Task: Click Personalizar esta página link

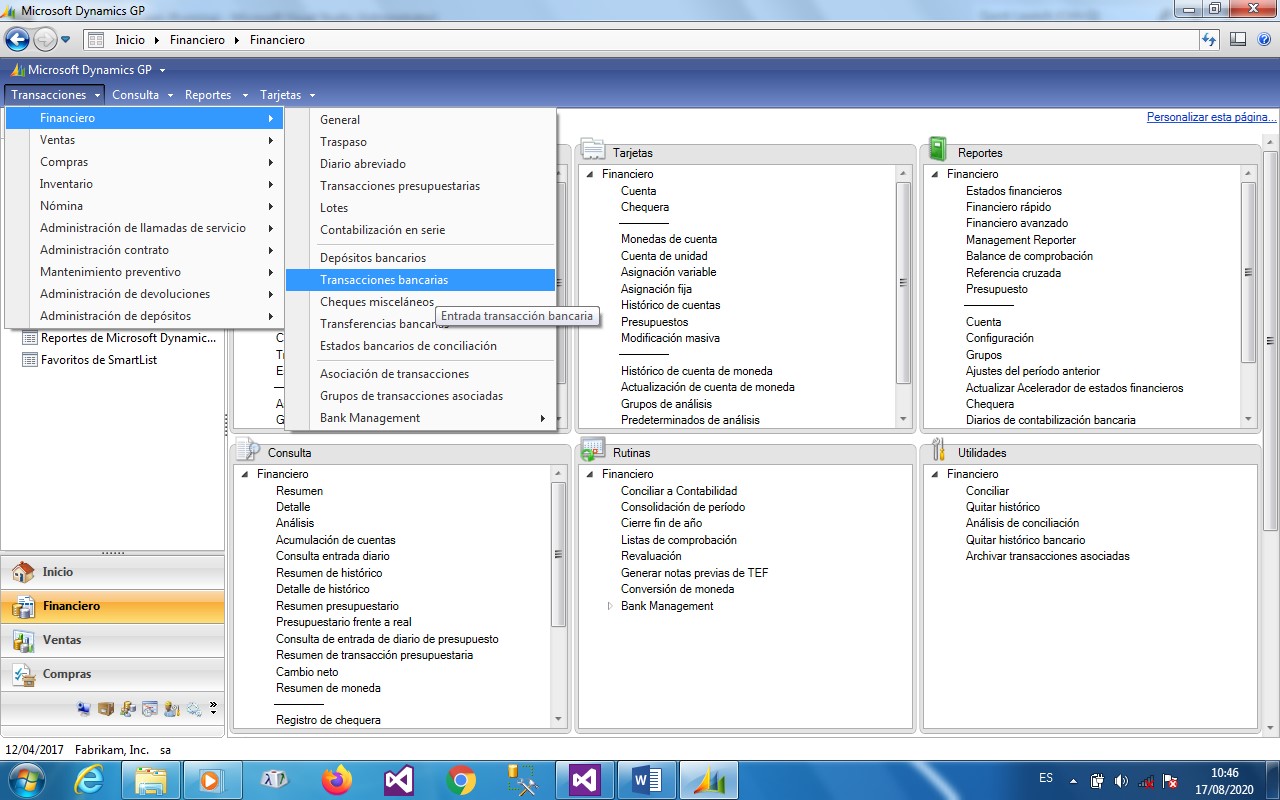Action: point(1211,117)
